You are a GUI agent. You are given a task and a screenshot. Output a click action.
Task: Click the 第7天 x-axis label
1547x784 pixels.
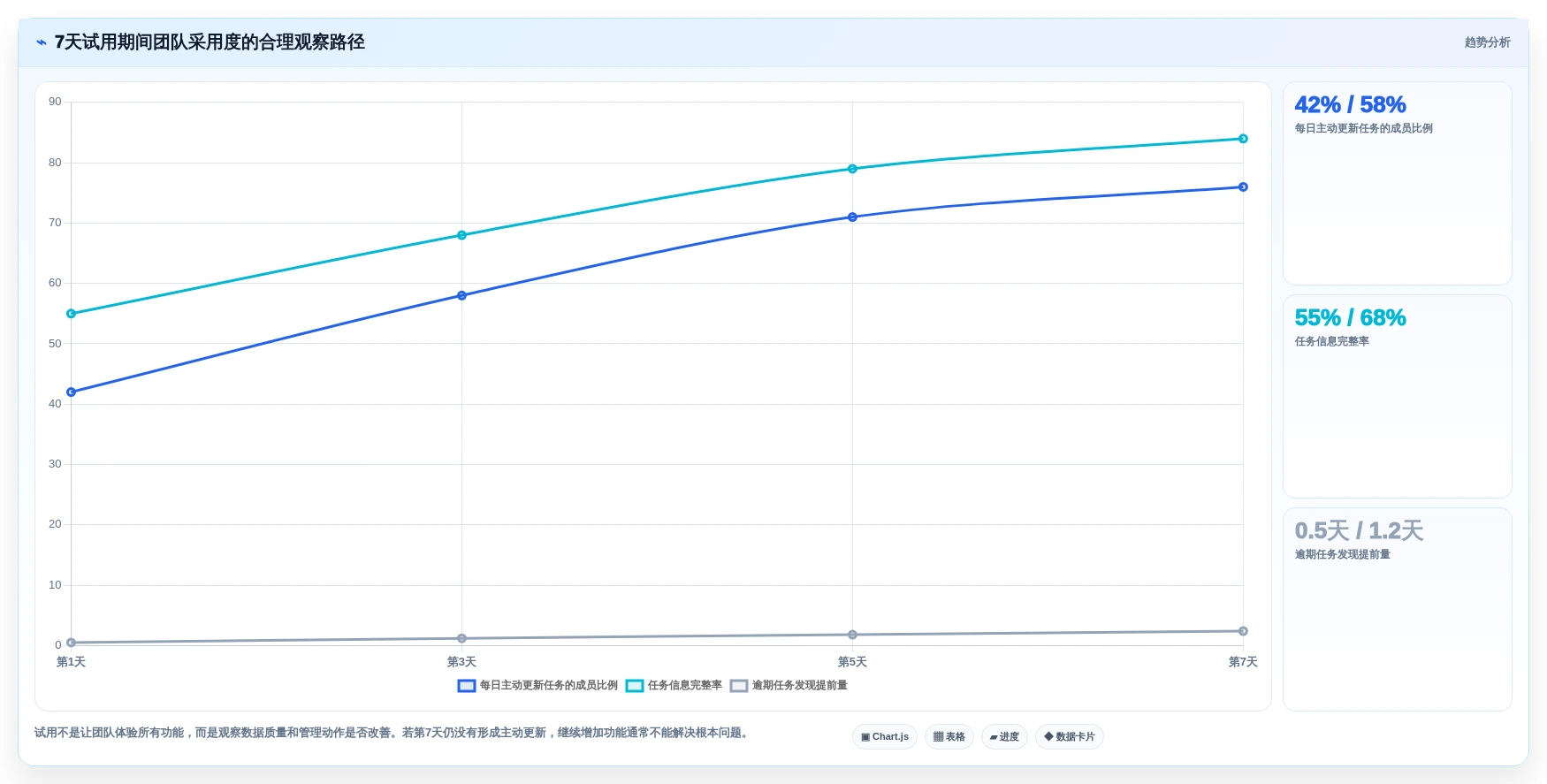[1243, 662]
